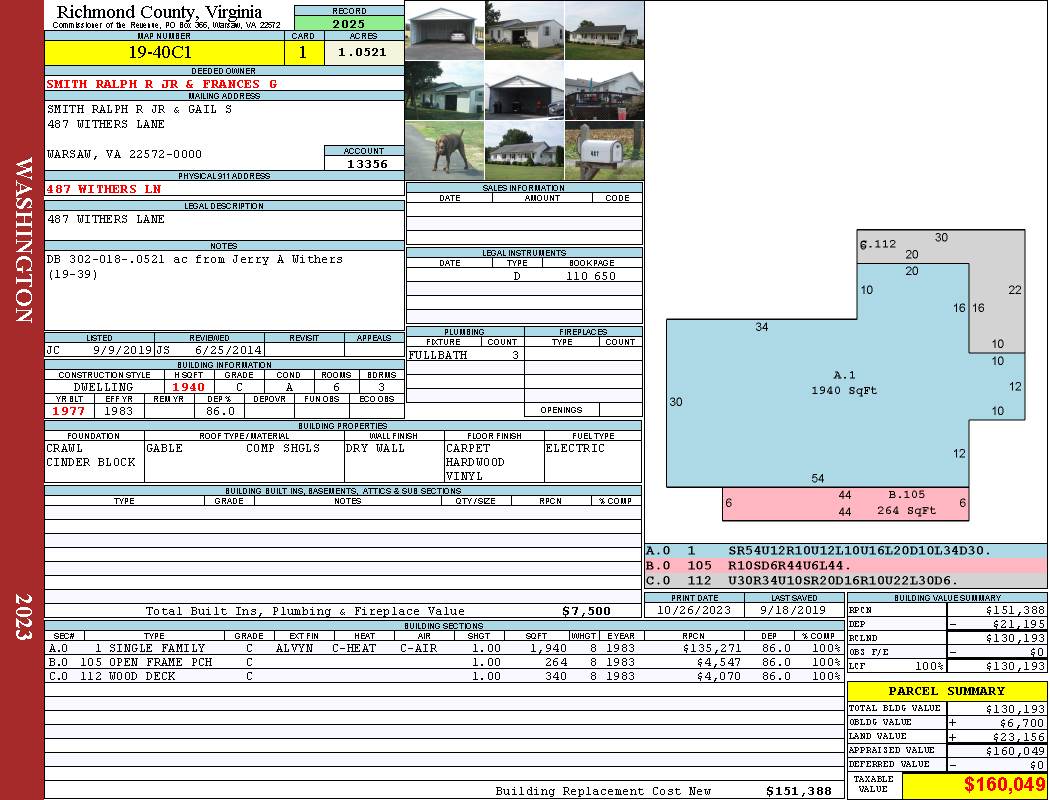Click the FULLBATH plumbing fixture row

(x=465, y=355)
